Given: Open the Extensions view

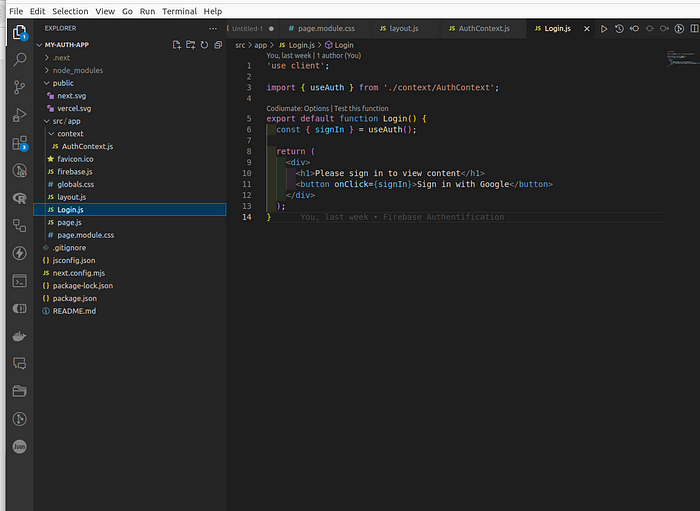Looking at the screenshot, I should (20, 143).
